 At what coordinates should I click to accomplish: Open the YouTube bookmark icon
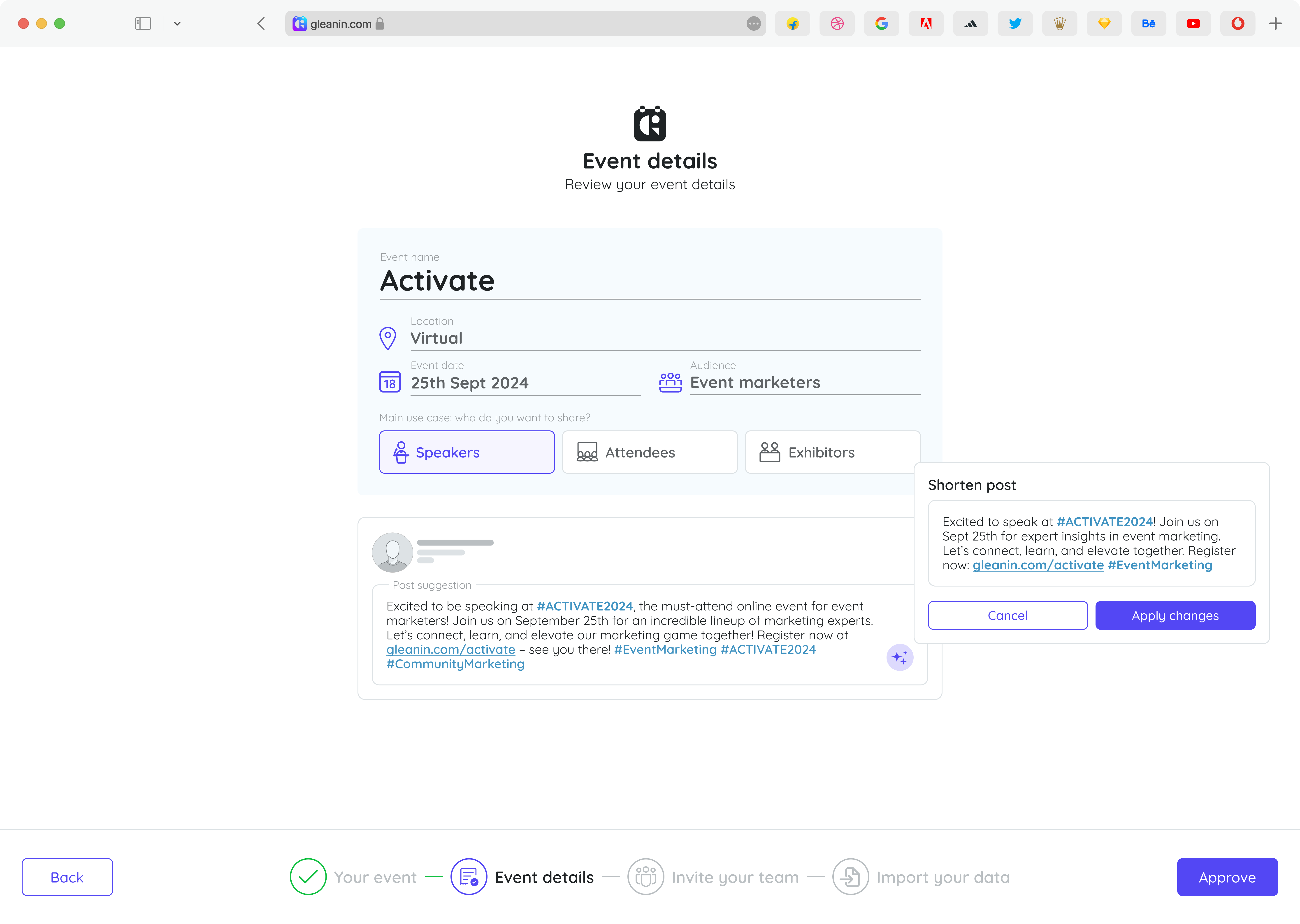point(1193,23)
